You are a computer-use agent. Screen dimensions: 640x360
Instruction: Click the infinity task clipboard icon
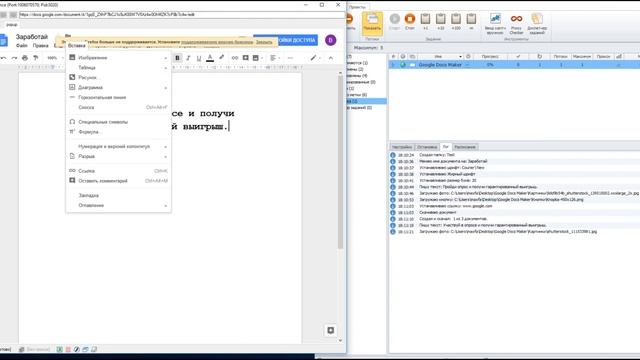(471, 22)
